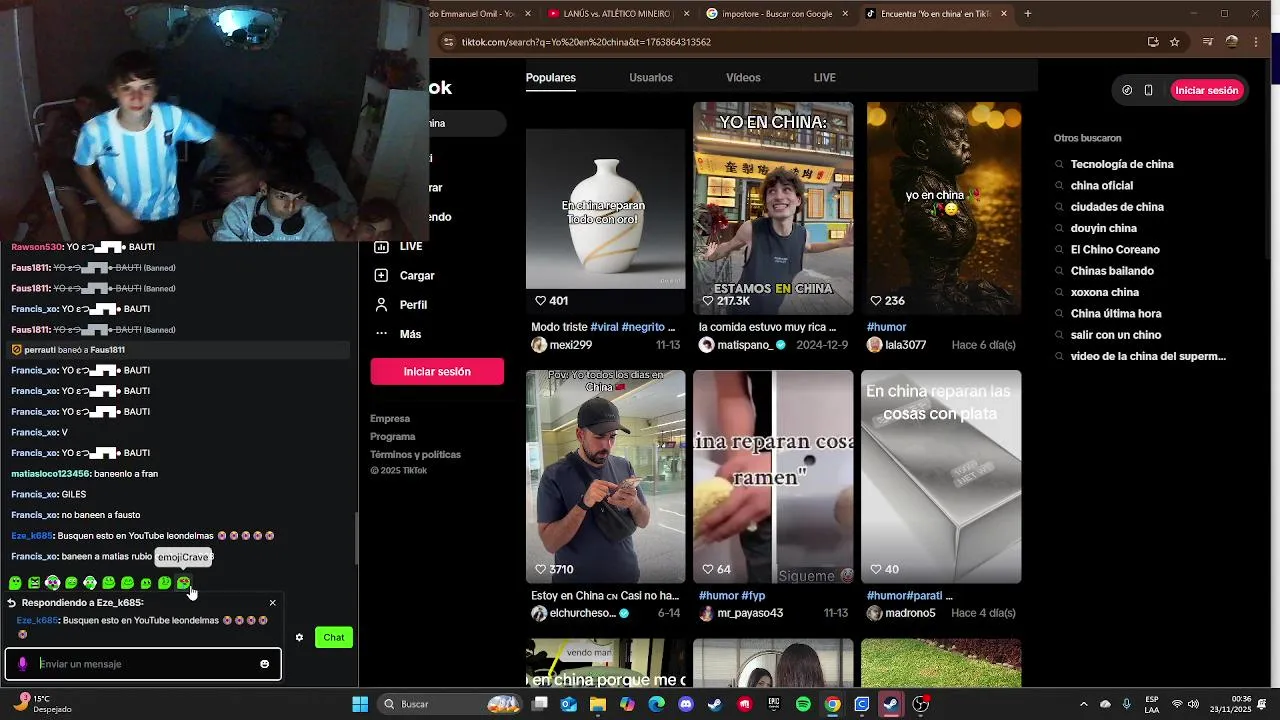Open Epic Games launcher from the taskbar
The height and width of the screenshot is (720, 1280).
[774, 704]
